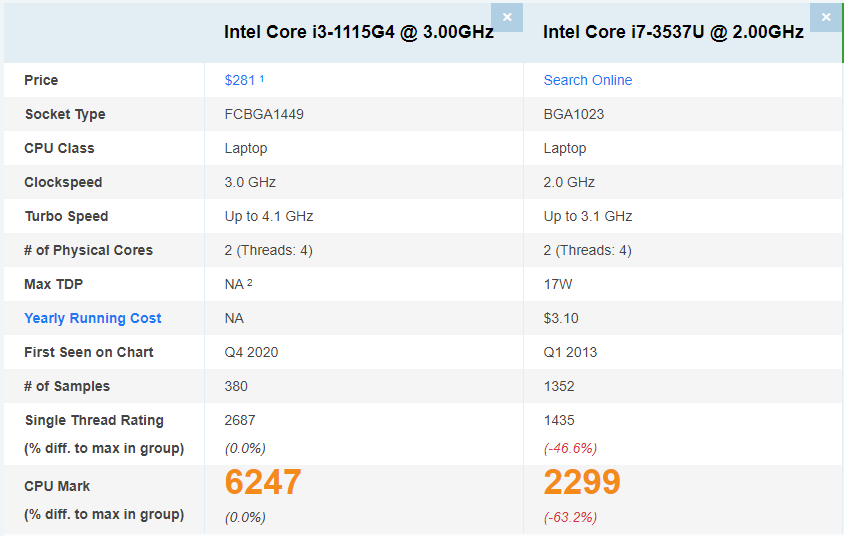The image size is (844, 536).
Task: Open the $281 price link
Action: click(x=240, y=80)
